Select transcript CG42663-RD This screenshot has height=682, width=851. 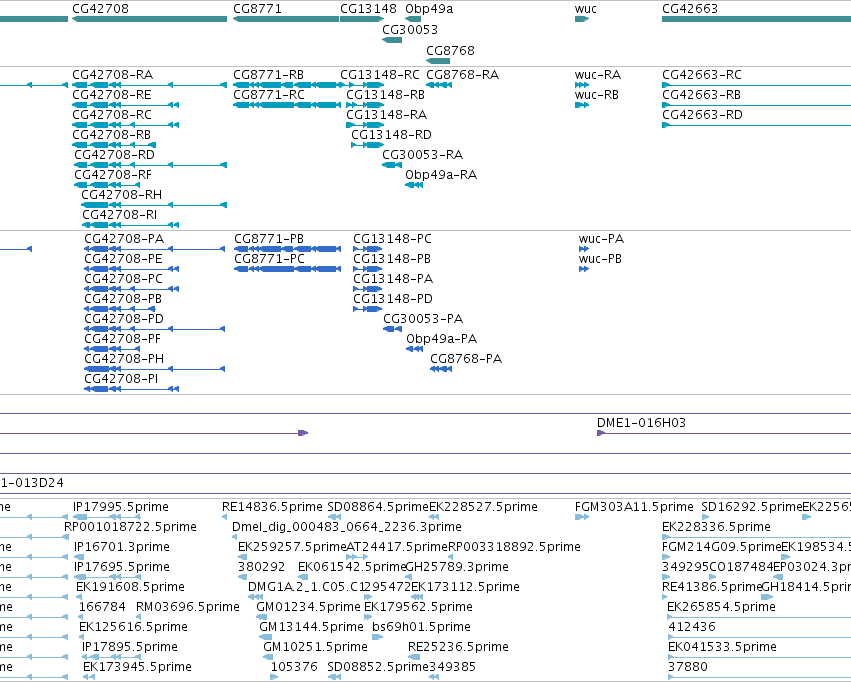[x=702, y=115]
